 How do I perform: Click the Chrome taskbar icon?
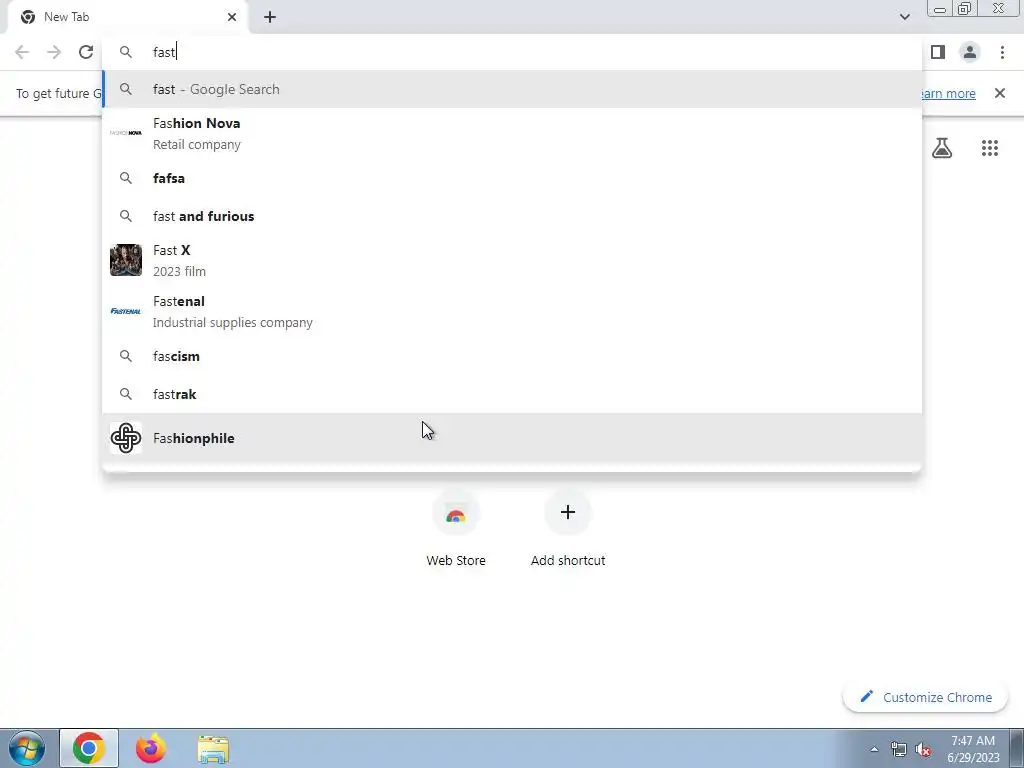(89, 748)
